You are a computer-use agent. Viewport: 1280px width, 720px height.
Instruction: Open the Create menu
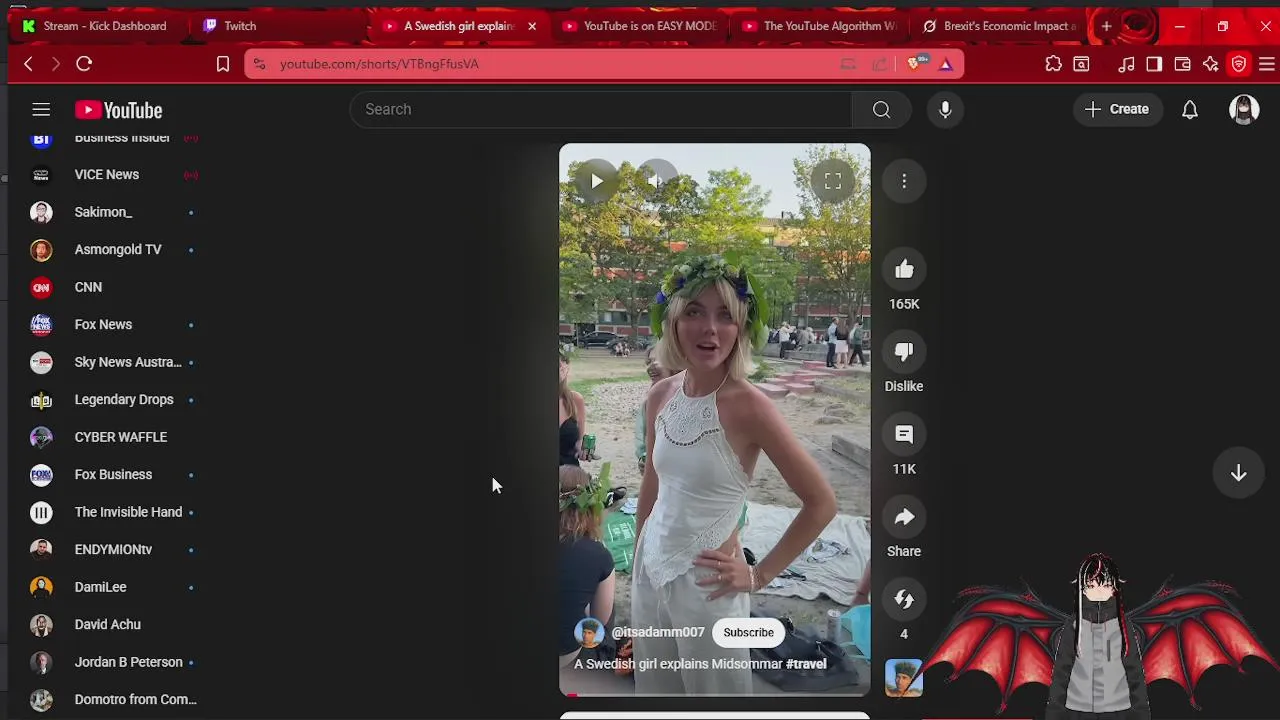(1117, 109)
